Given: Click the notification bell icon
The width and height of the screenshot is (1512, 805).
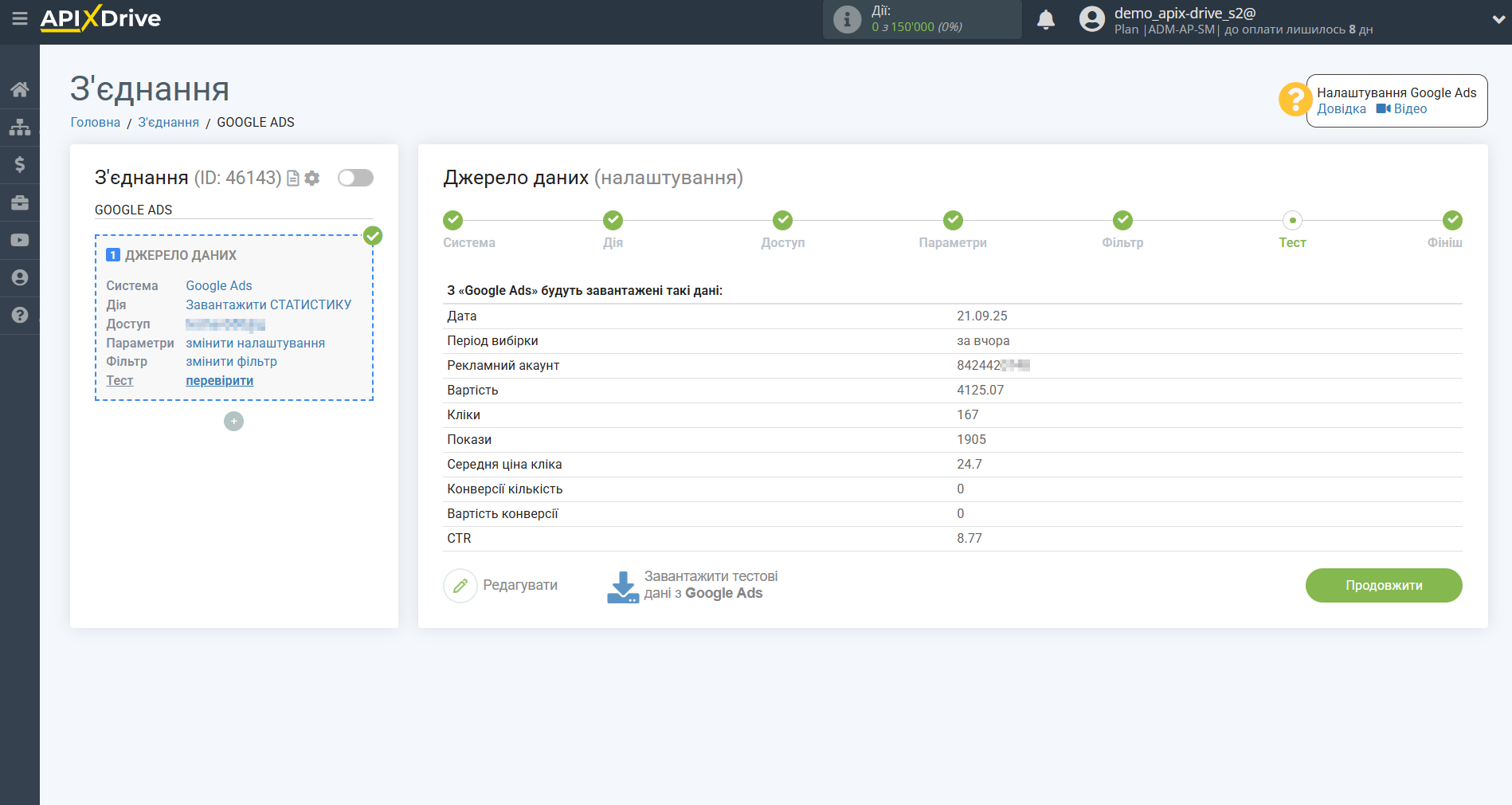Looking at the screenshot, I should 1046,20.
